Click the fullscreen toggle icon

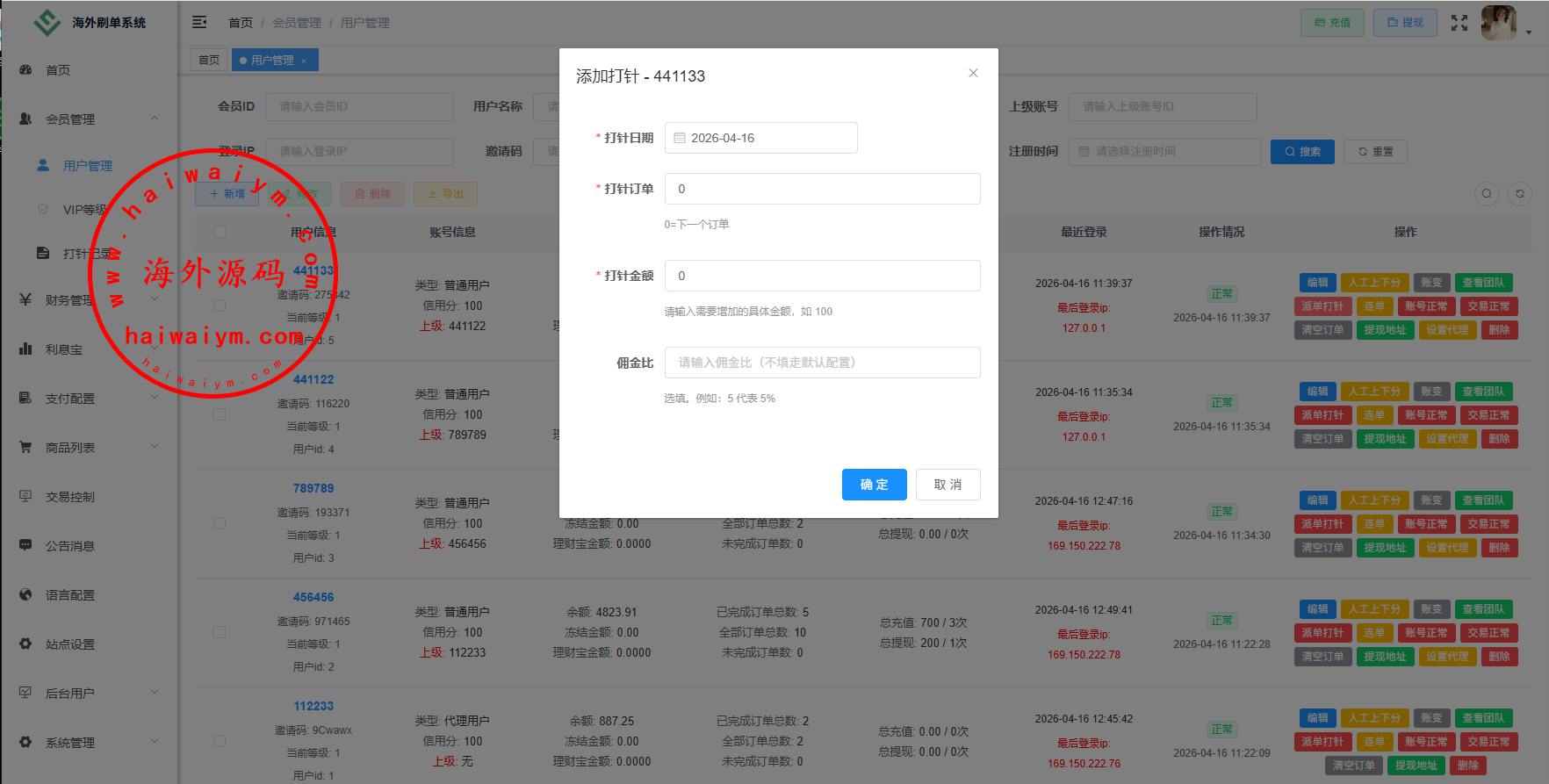pos(1459,23)
